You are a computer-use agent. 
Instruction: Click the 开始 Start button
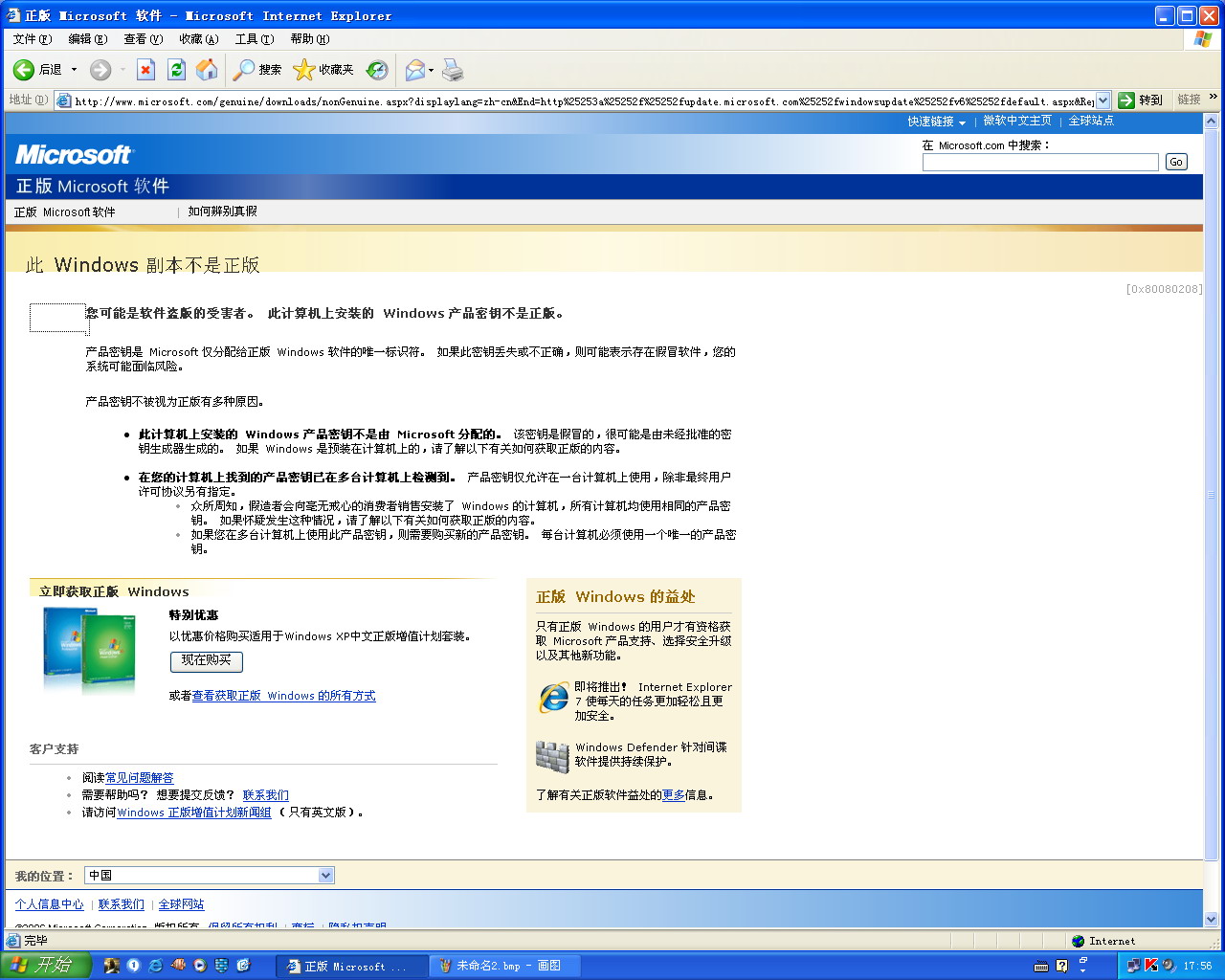click(x=46, y=966)
